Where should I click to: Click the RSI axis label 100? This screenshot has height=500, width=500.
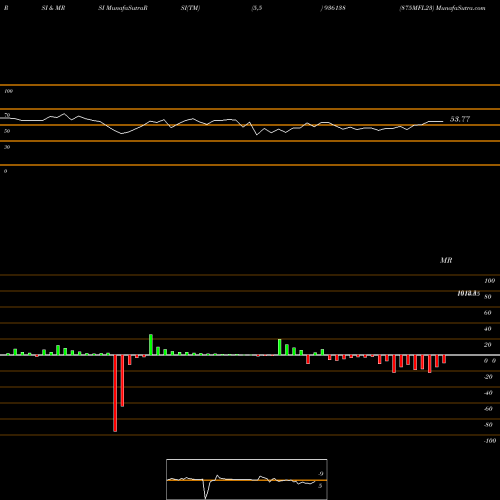pyautogui.click(x=8, y=91)
